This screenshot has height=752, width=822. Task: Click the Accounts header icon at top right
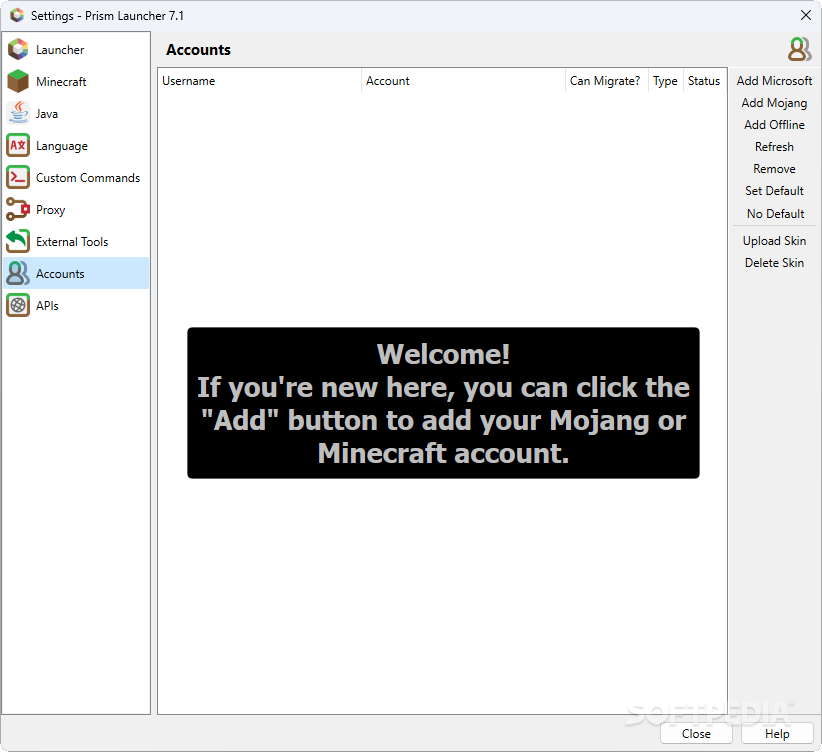coord(799,49)
